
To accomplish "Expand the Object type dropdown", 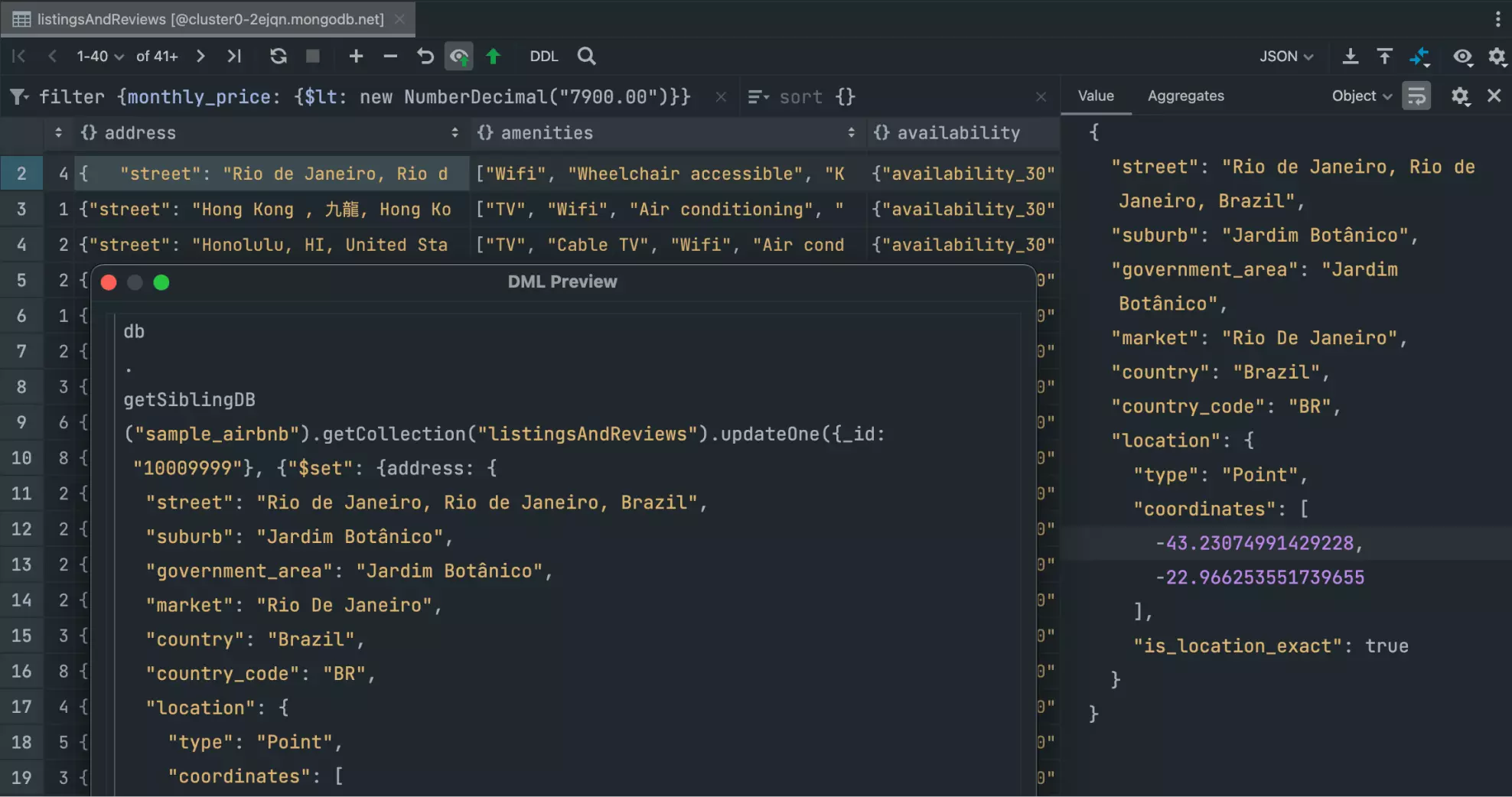I will point(1361,96).
